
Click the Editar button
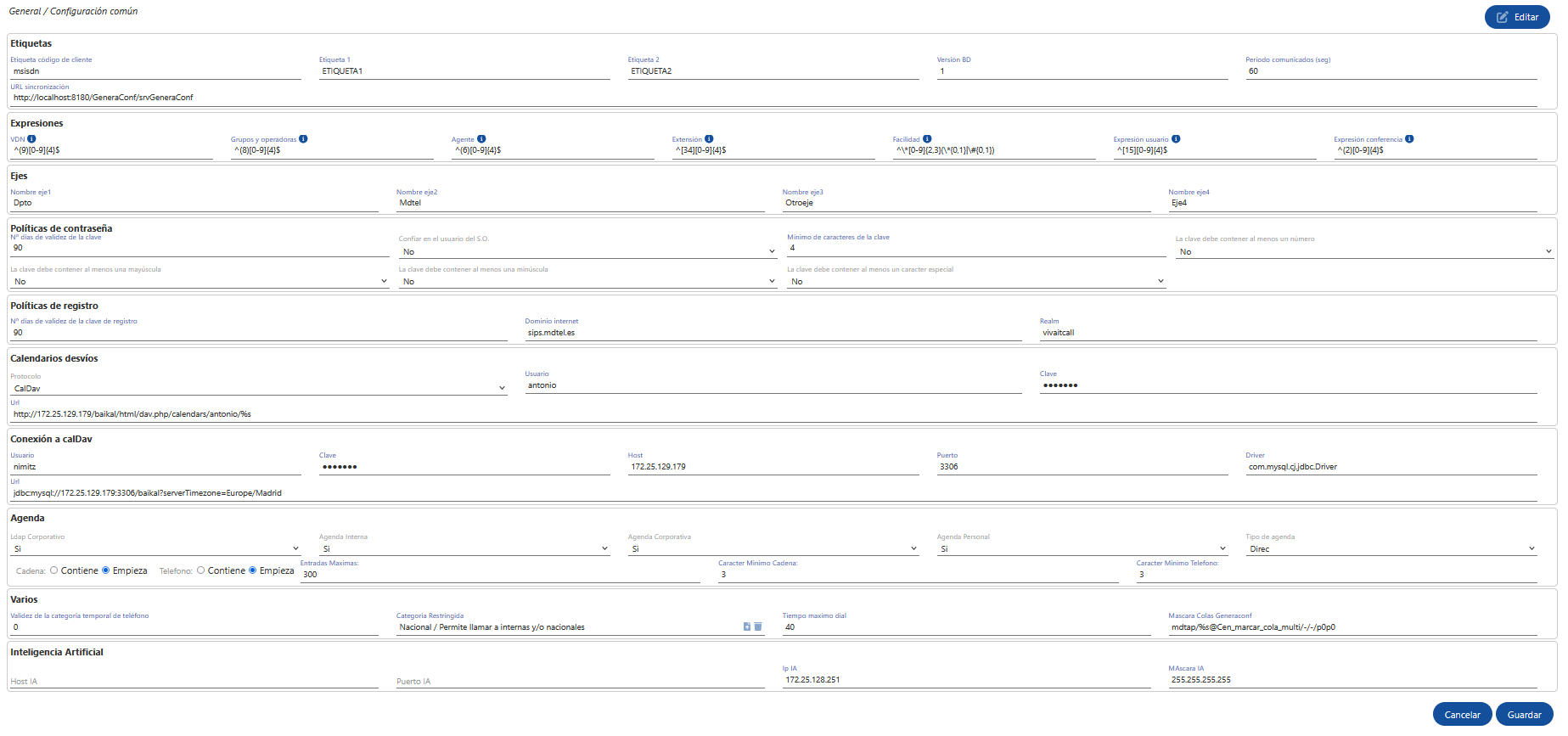click(x=1517, y=17)
